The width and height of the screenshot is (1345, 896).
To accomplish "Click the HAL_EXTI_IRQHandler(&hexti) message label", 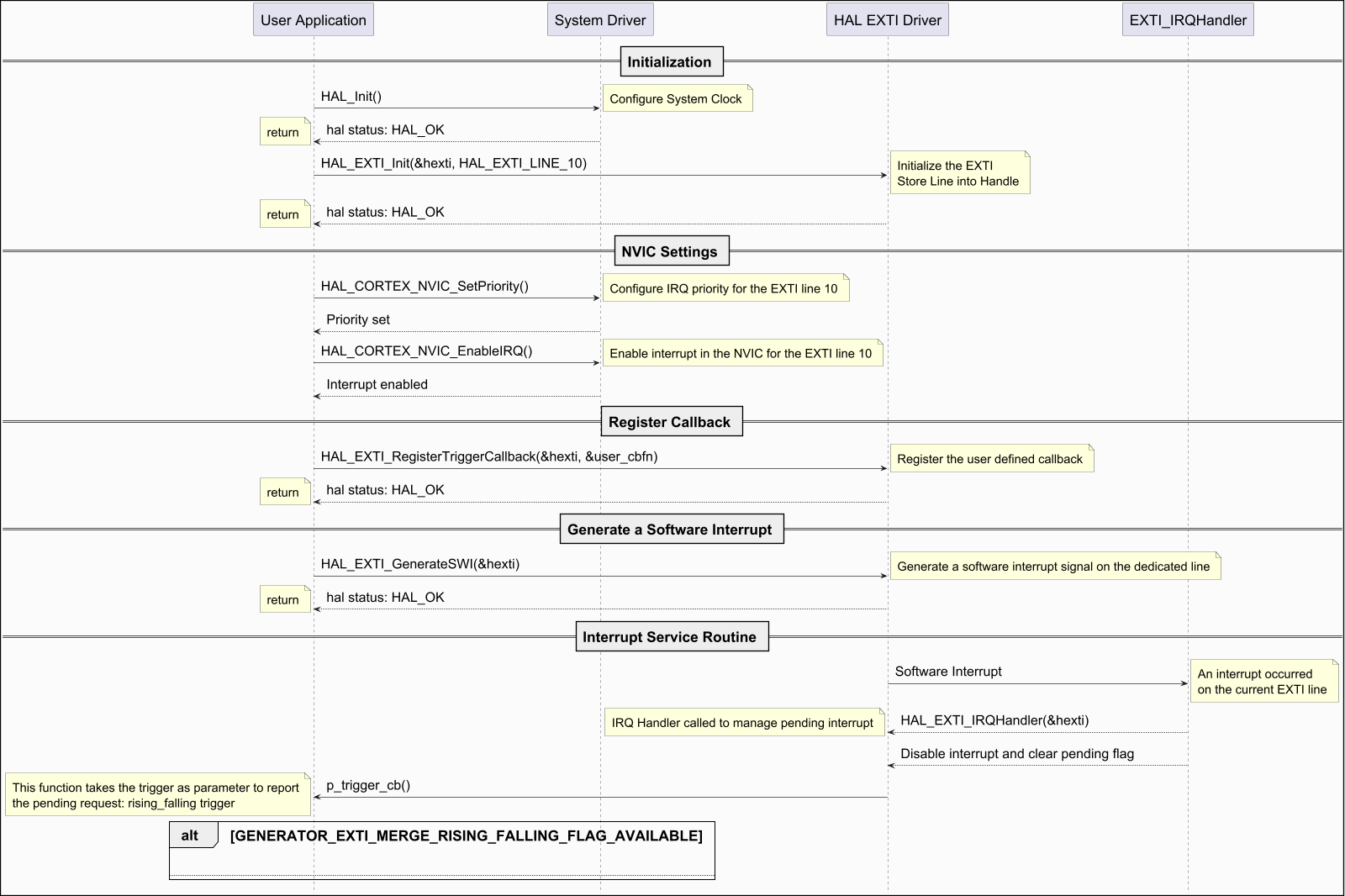I will 994,720.
